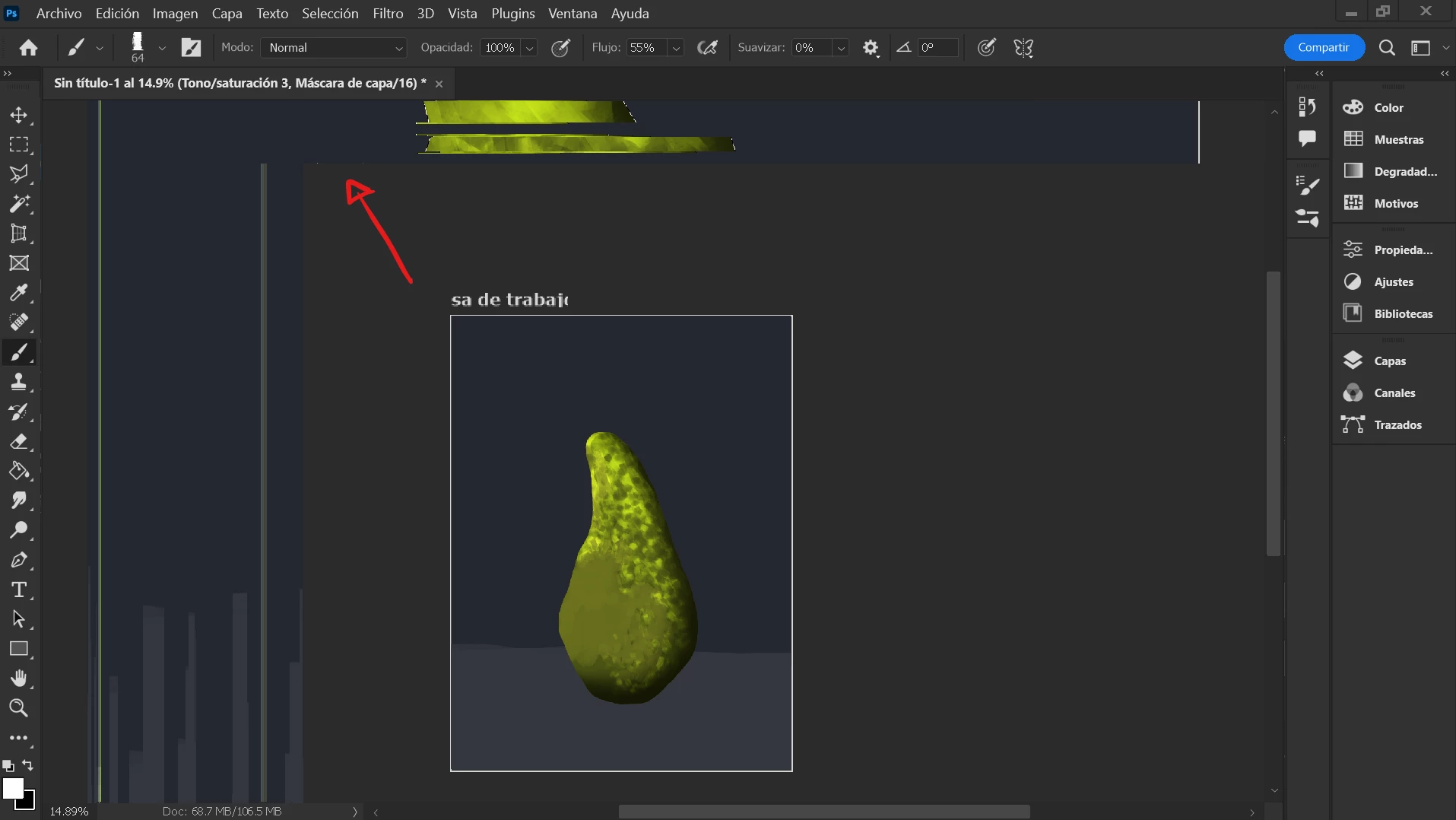
Task: Expand the Opacidad value dropdown
Action: (530, 48)
